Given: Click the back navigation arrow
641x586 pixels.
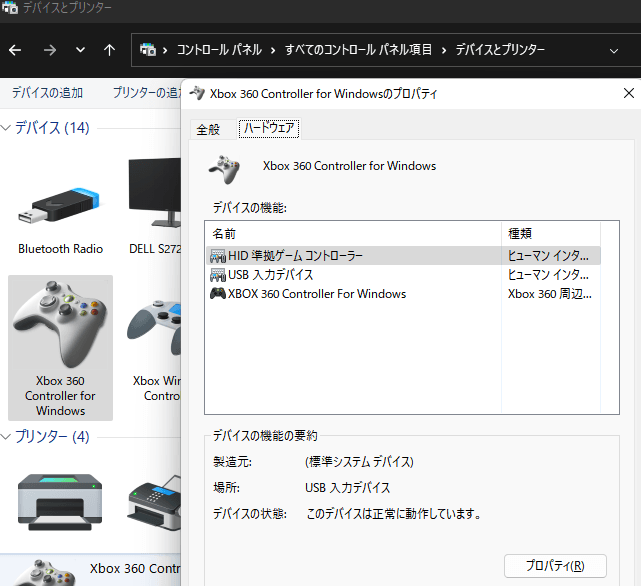Looking at the screenshot, I should [15, 49].
